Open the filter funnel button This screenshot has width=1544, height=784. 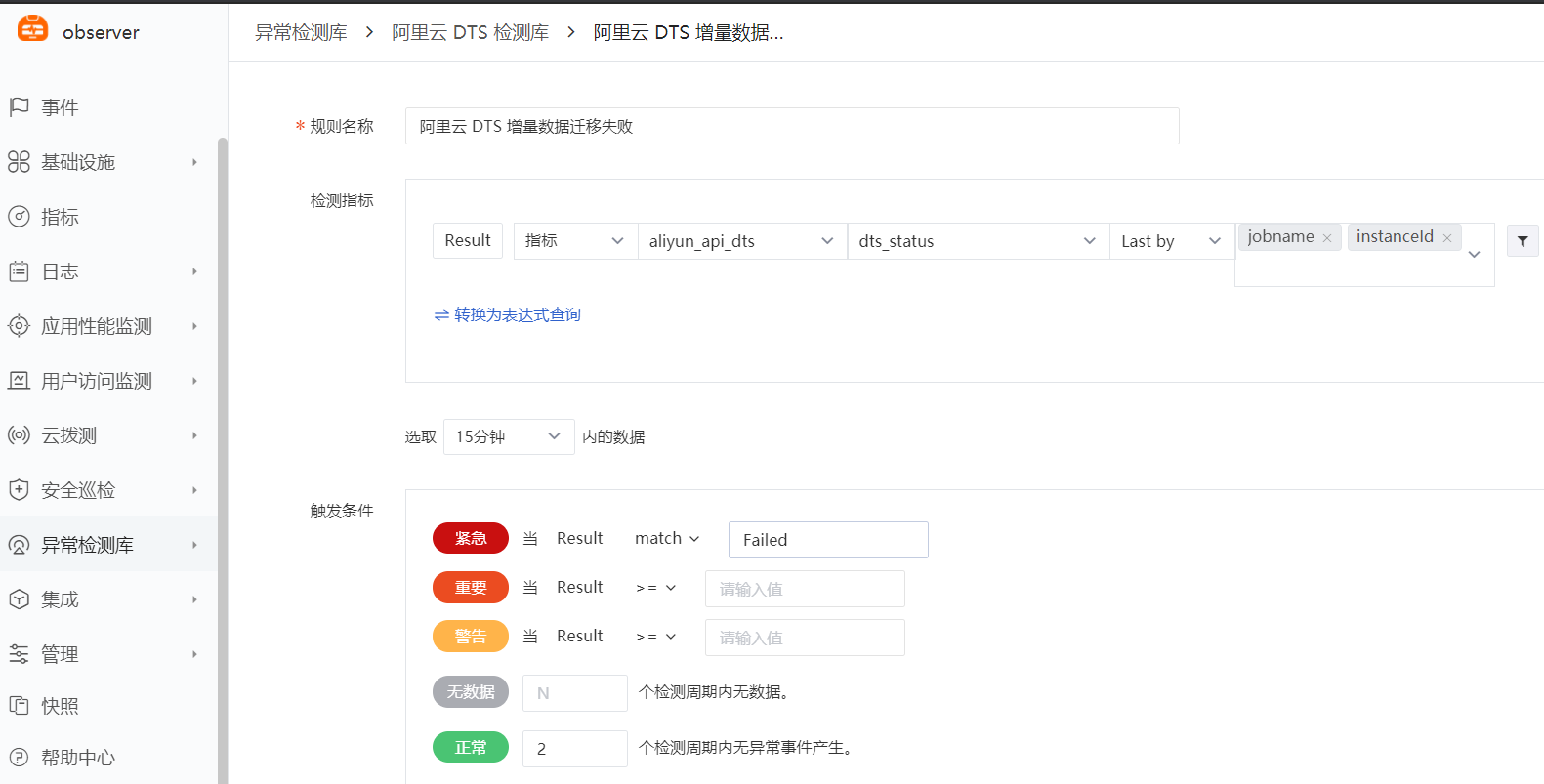tap(1523, 241)
